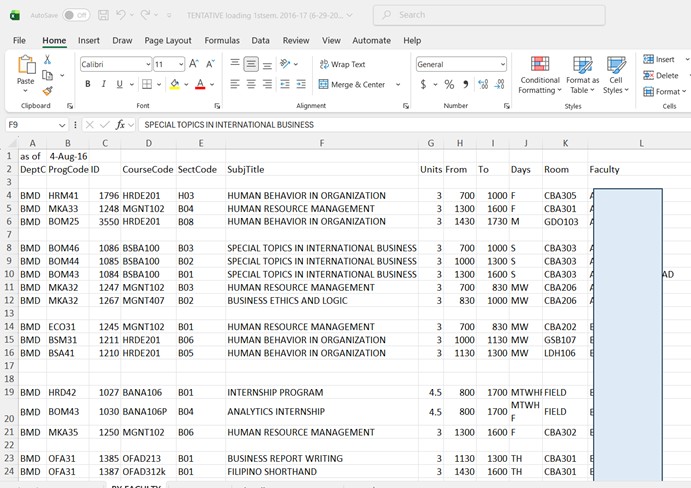This screenshot has height=488, width=691.
Task: Open Conditional Formatting menu
Action: [540, 73]
